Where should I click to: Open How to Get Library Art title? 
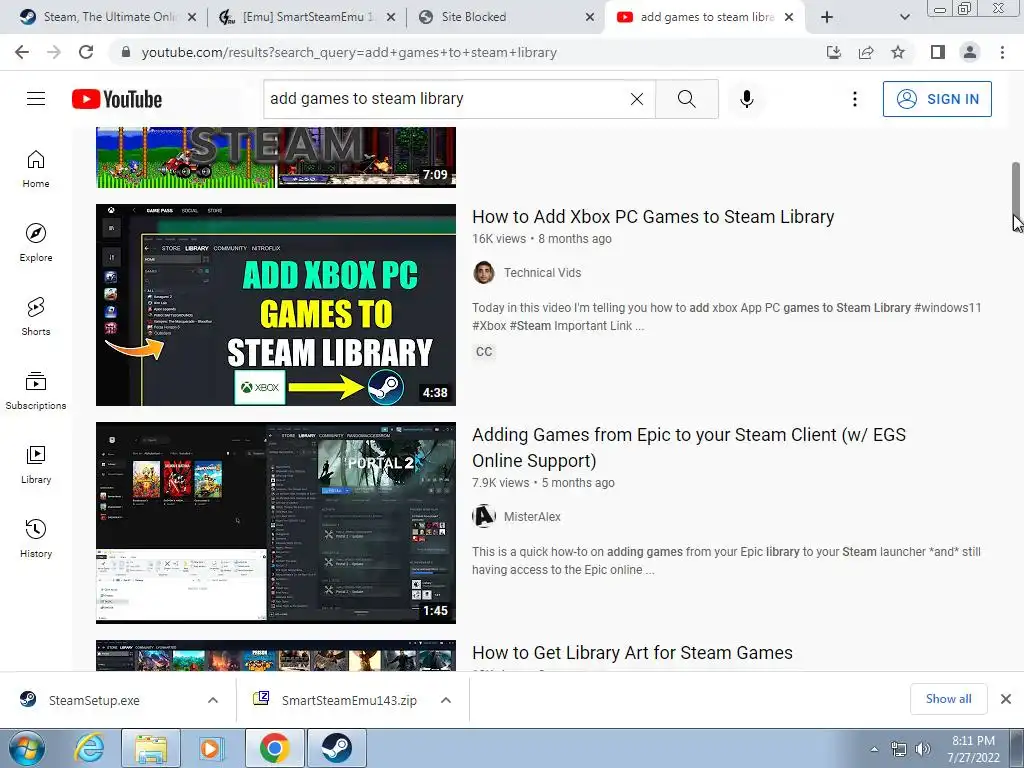632,652
